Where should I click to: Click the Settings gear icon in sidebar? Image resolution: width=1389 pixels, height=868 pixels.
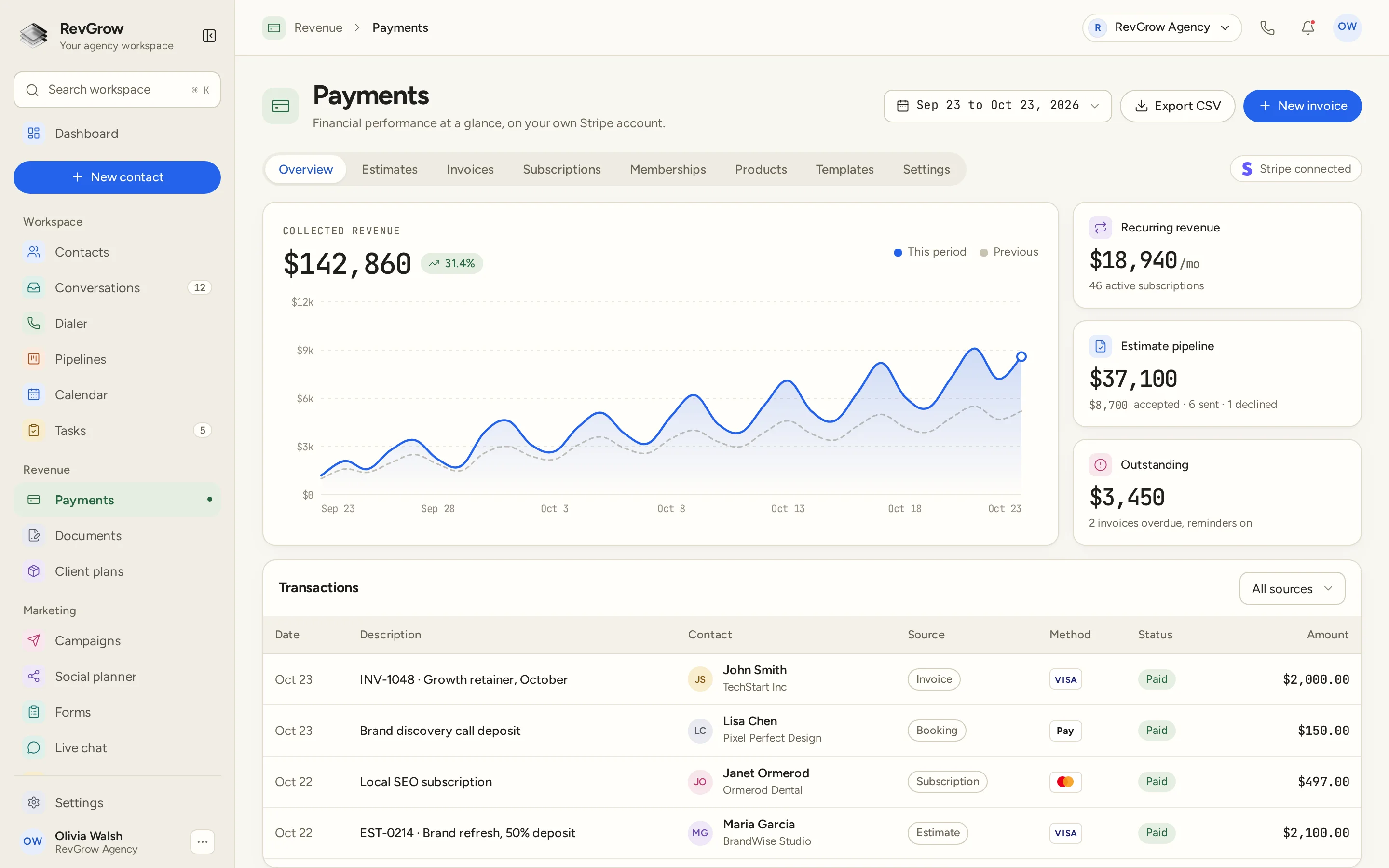[x=34, y=802]
